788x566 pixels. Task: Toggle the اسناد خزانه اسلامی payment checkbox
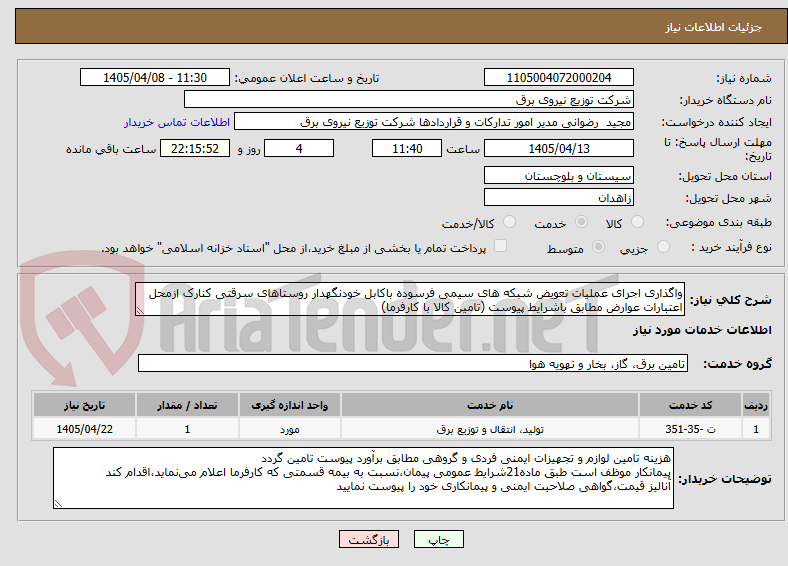coord(501,246)
